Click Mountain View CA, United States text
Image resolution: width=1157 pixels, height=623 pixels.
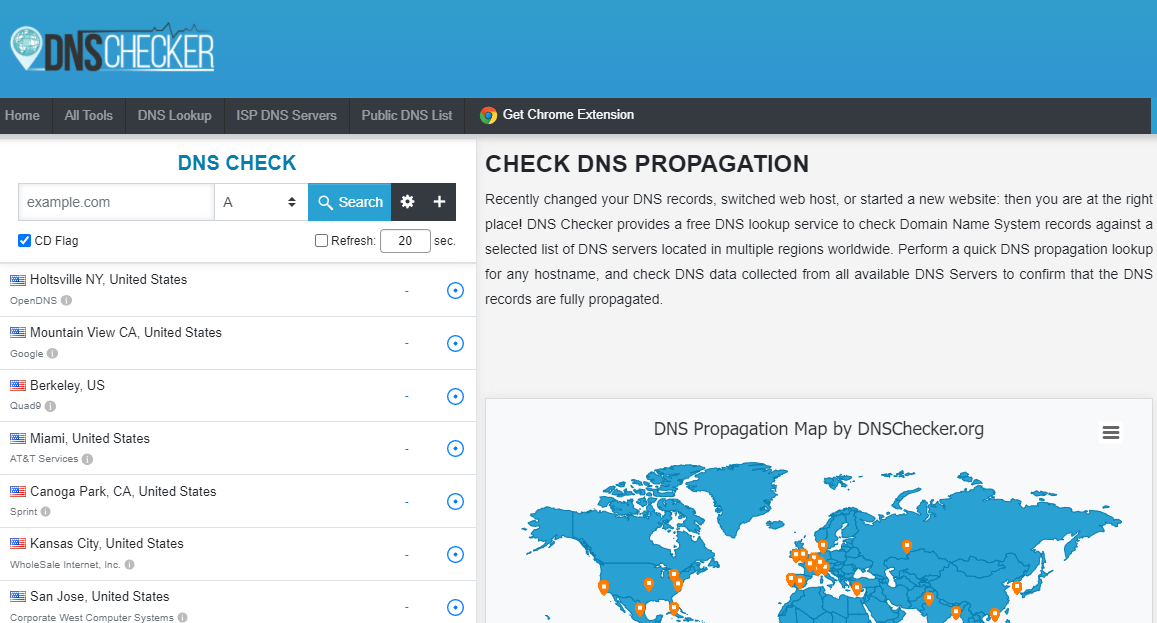point(126,333)
